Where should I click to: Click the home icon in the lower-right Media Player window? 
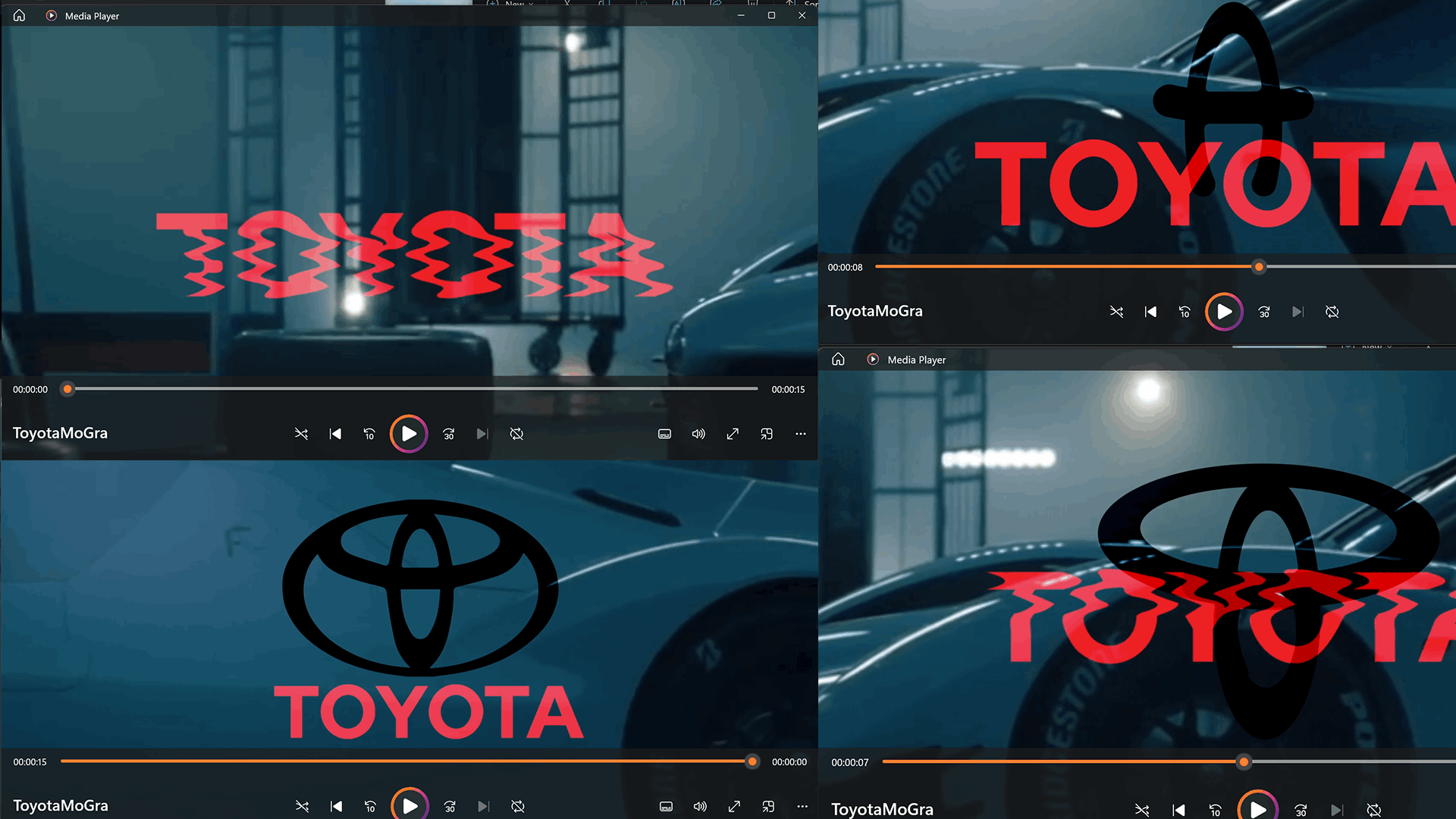pos(838,359)
